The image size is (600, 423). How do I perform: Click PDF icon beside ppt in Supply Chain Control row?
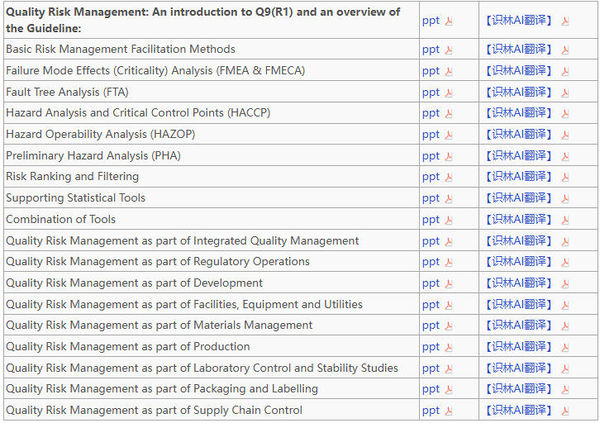(449, 411)
